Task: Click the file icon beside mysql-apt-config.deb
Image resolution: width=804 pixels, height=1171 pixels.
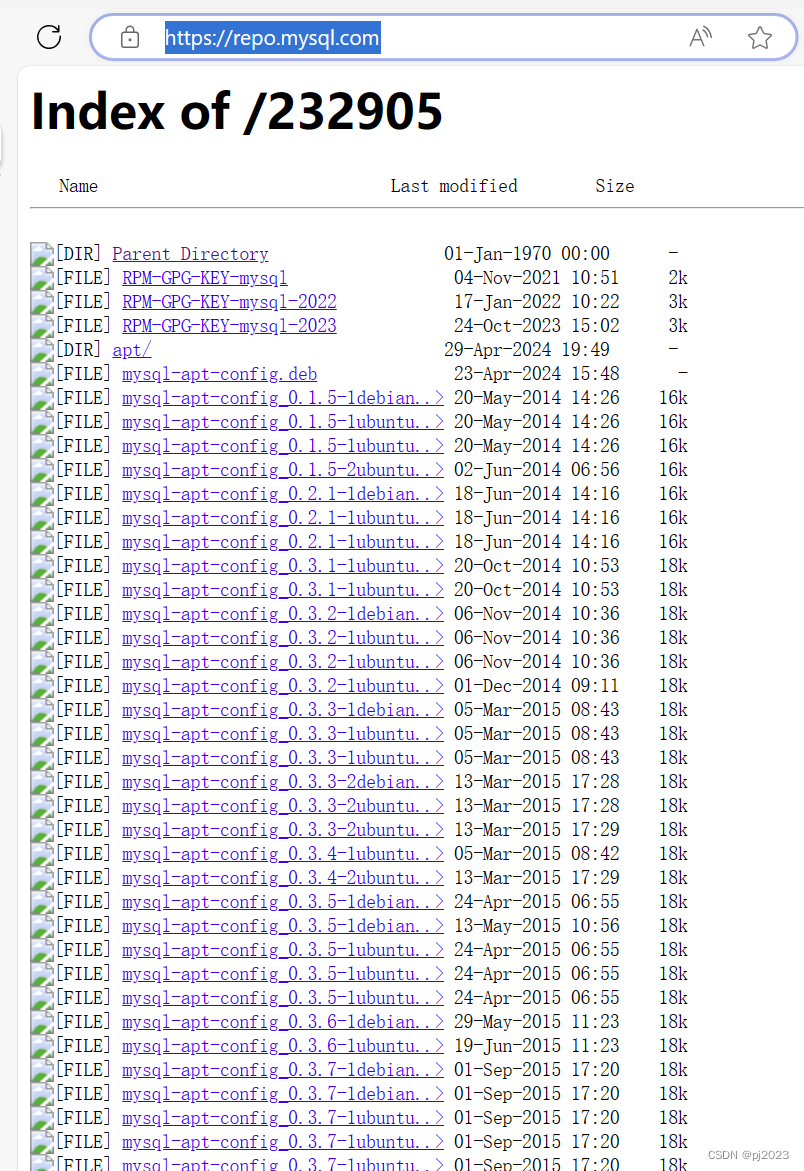Action: coord(42,374)
